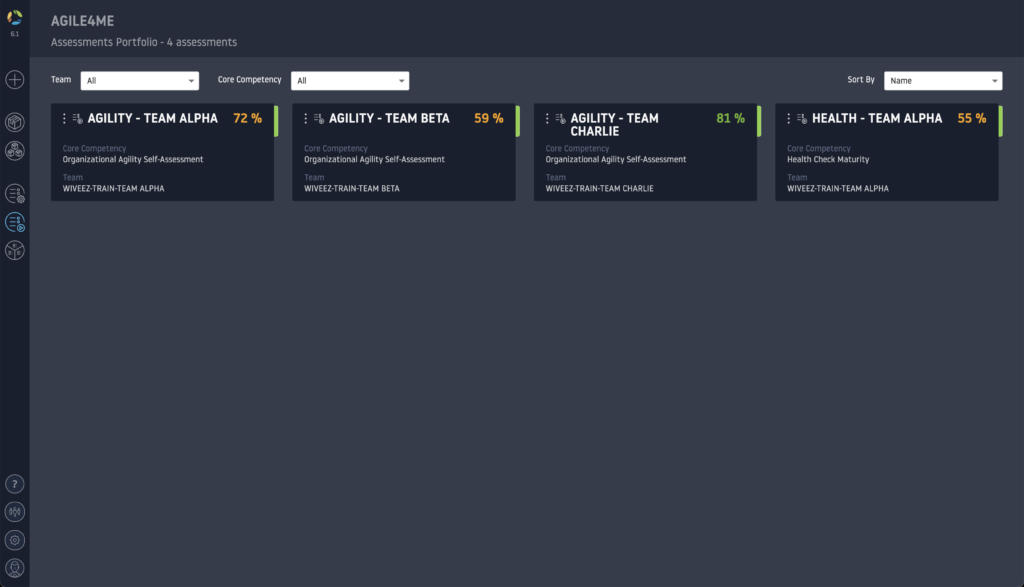Click the green status bar on Team Charlie card
Image resolution: width=1024 pixels, height=587 pixels.
pyautogui.click(x=759, y=121)
